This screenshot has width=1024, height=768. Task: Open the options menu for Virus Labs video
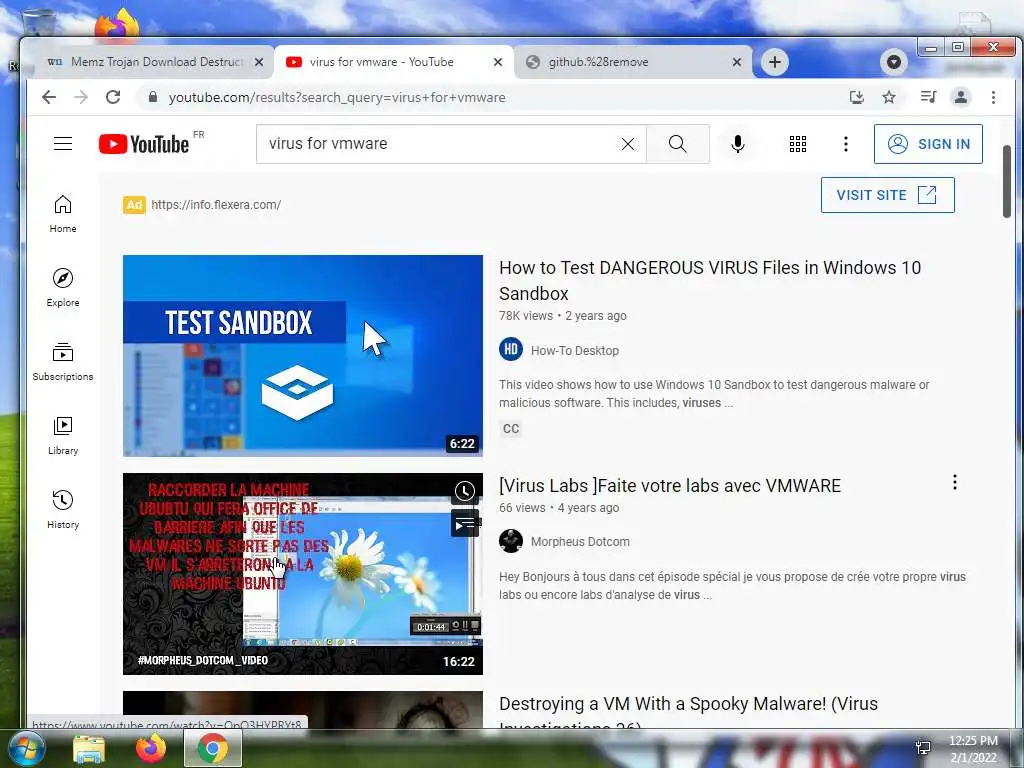(955, 483)
